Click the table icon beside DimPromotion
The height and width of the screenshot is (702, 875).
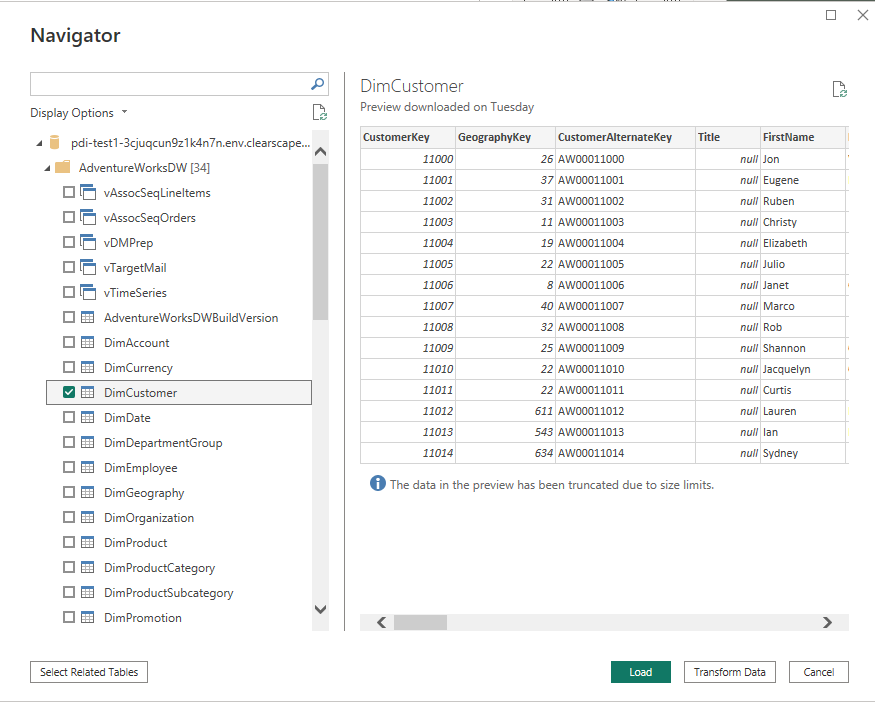pos(86,617)
